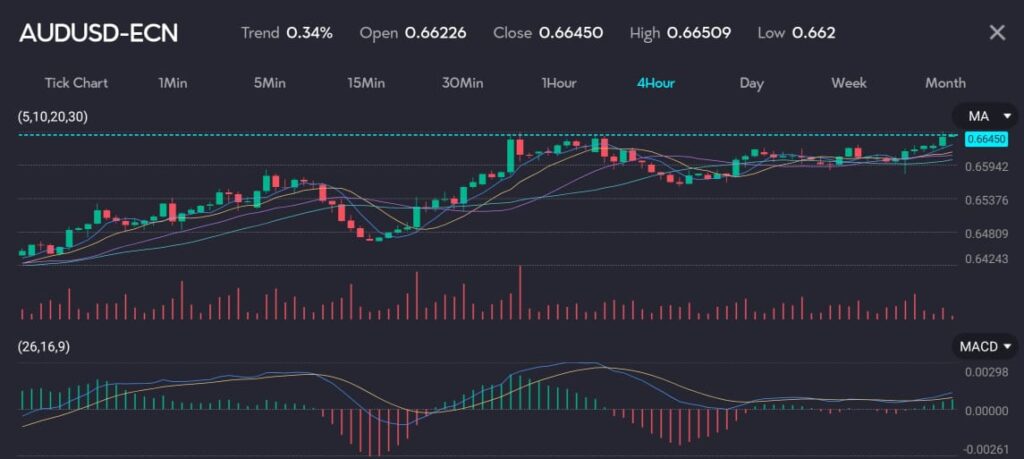Image resolution: width=1024 pixels, height=459 pixels.
Task: Close the AUDUSD-ECN chart panel
Action: [996, 32]
